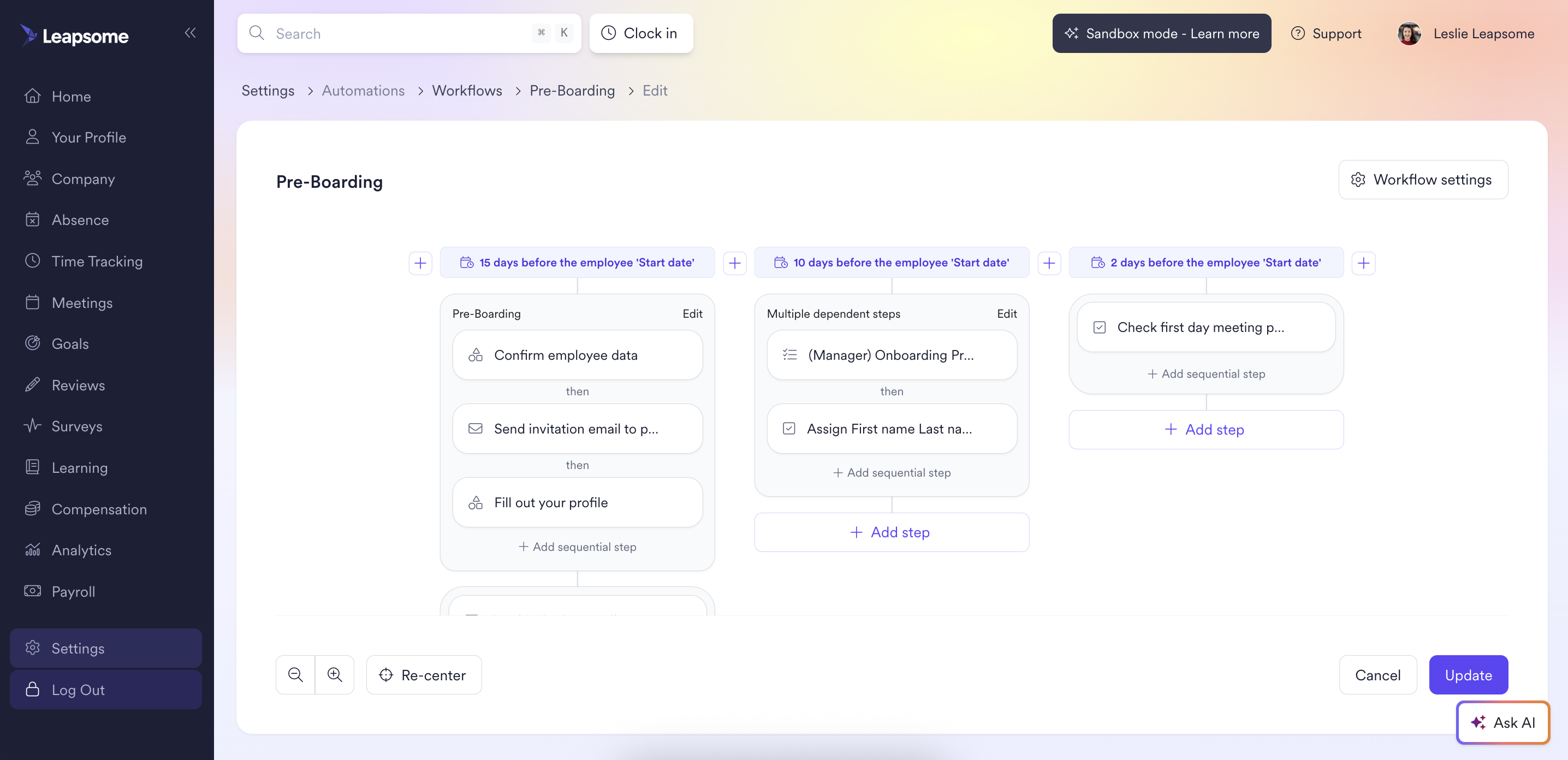Cancel workflow editing
Screen dimensions: 1568x760
click(x=1377, y=674)
